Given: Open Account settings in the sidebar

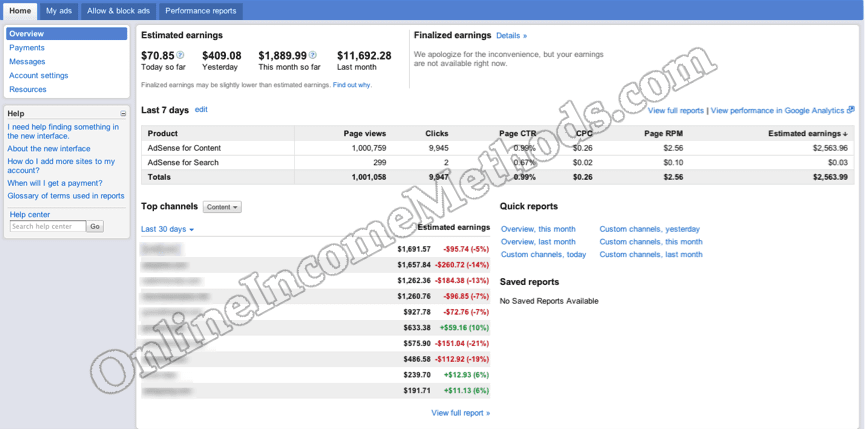Looking at the screenshot, I should (39, 76).
